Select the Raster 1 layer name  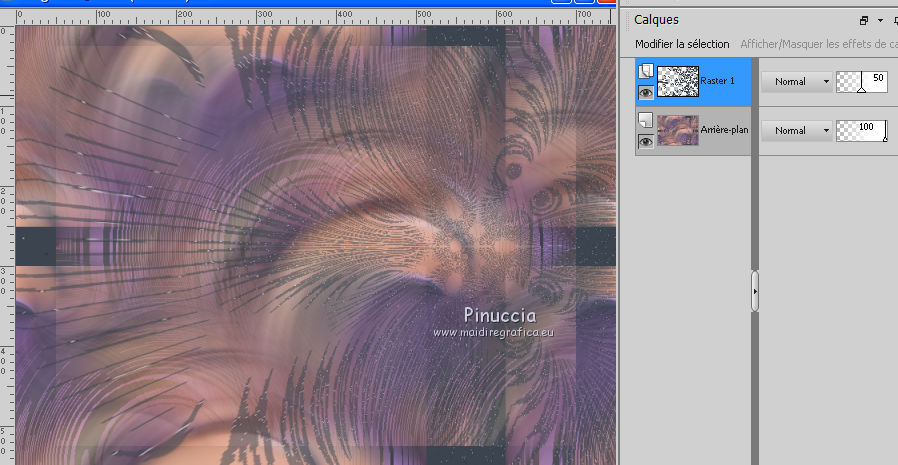point(717,81)
